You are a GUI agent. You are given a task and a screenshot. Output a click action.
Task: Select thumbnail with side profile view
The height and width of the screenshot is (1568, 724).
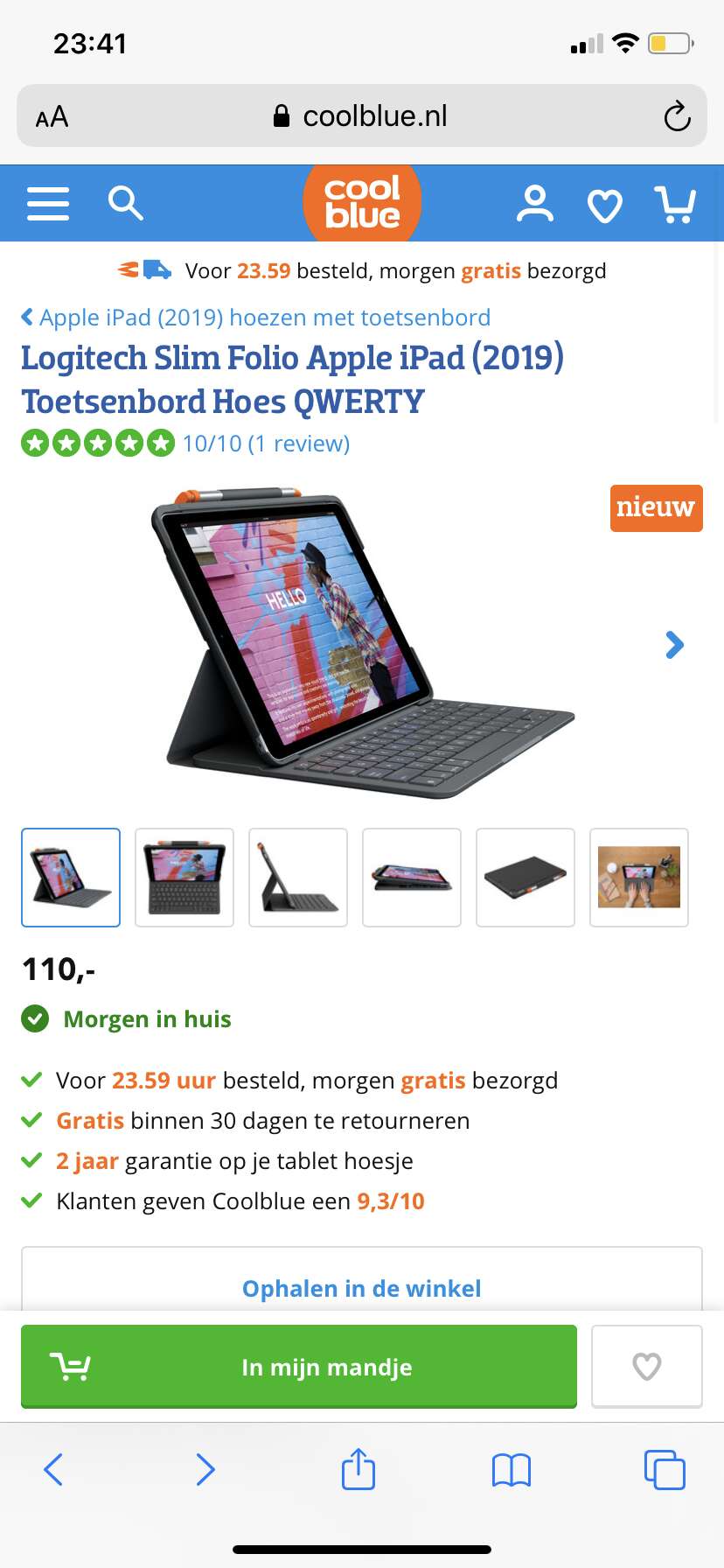pyautogui.click(x=298, y=878)
